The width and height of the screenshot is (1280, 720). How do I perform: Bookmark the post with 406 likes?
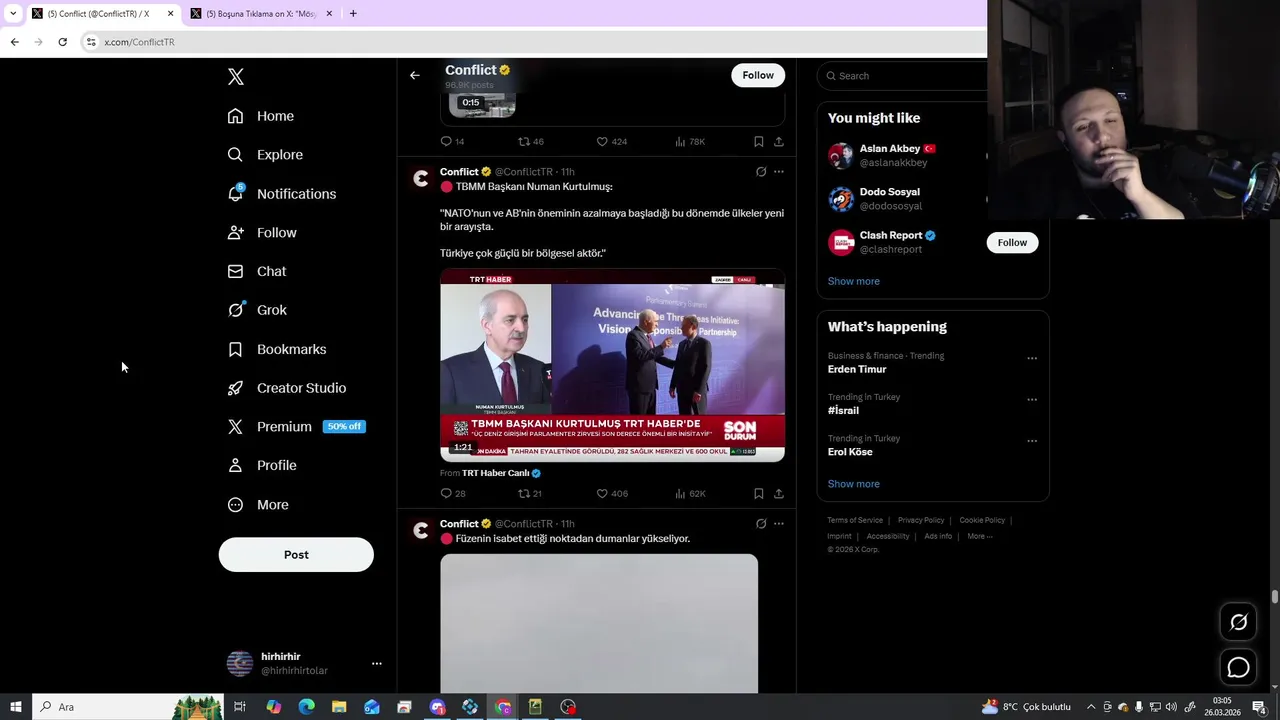pos(759,494)
